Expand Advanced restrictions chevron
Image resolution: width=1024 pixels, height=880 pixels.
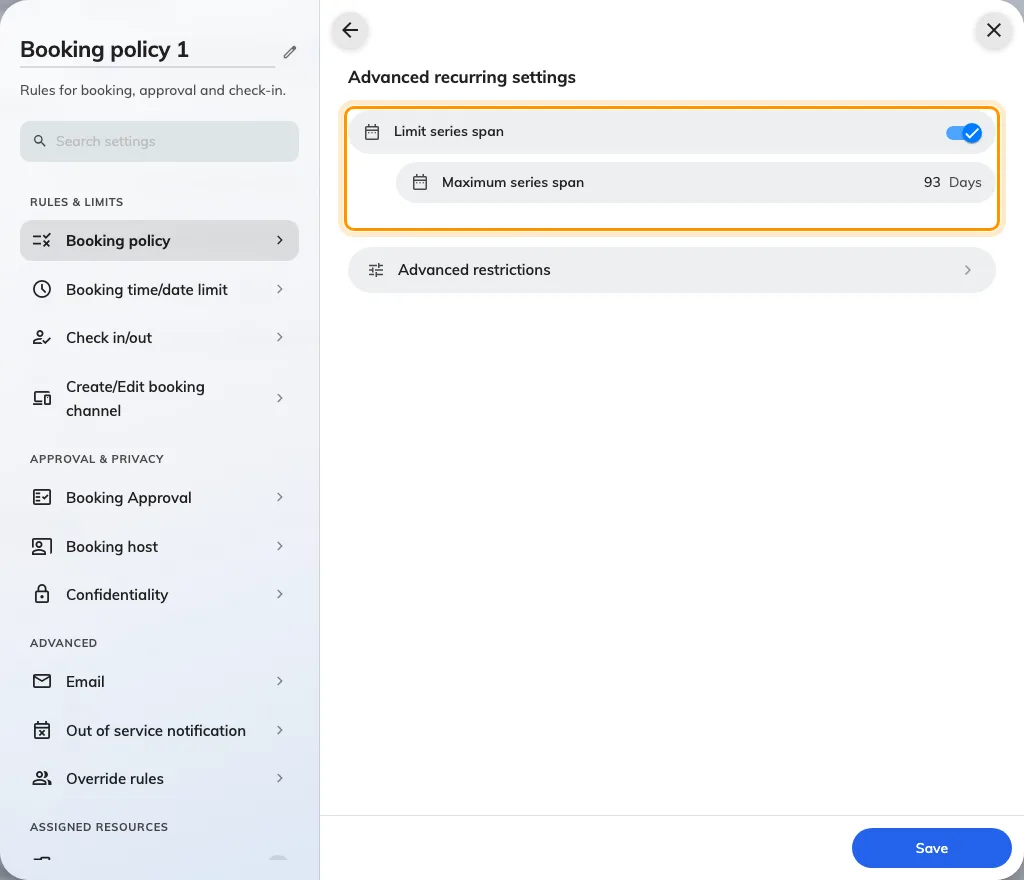[x=968, y=270]
